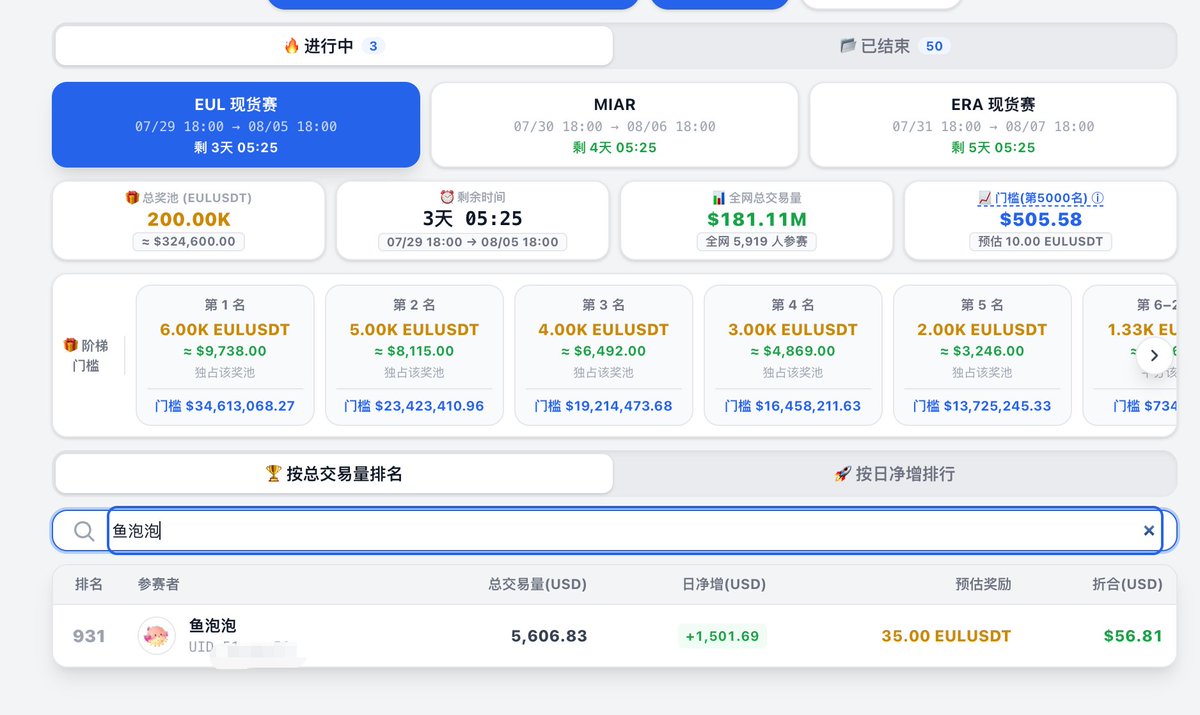Open the 第 4 名 prize card
Screen dimensions: 1200x715
pyautogui.click(x=793, y=355)
